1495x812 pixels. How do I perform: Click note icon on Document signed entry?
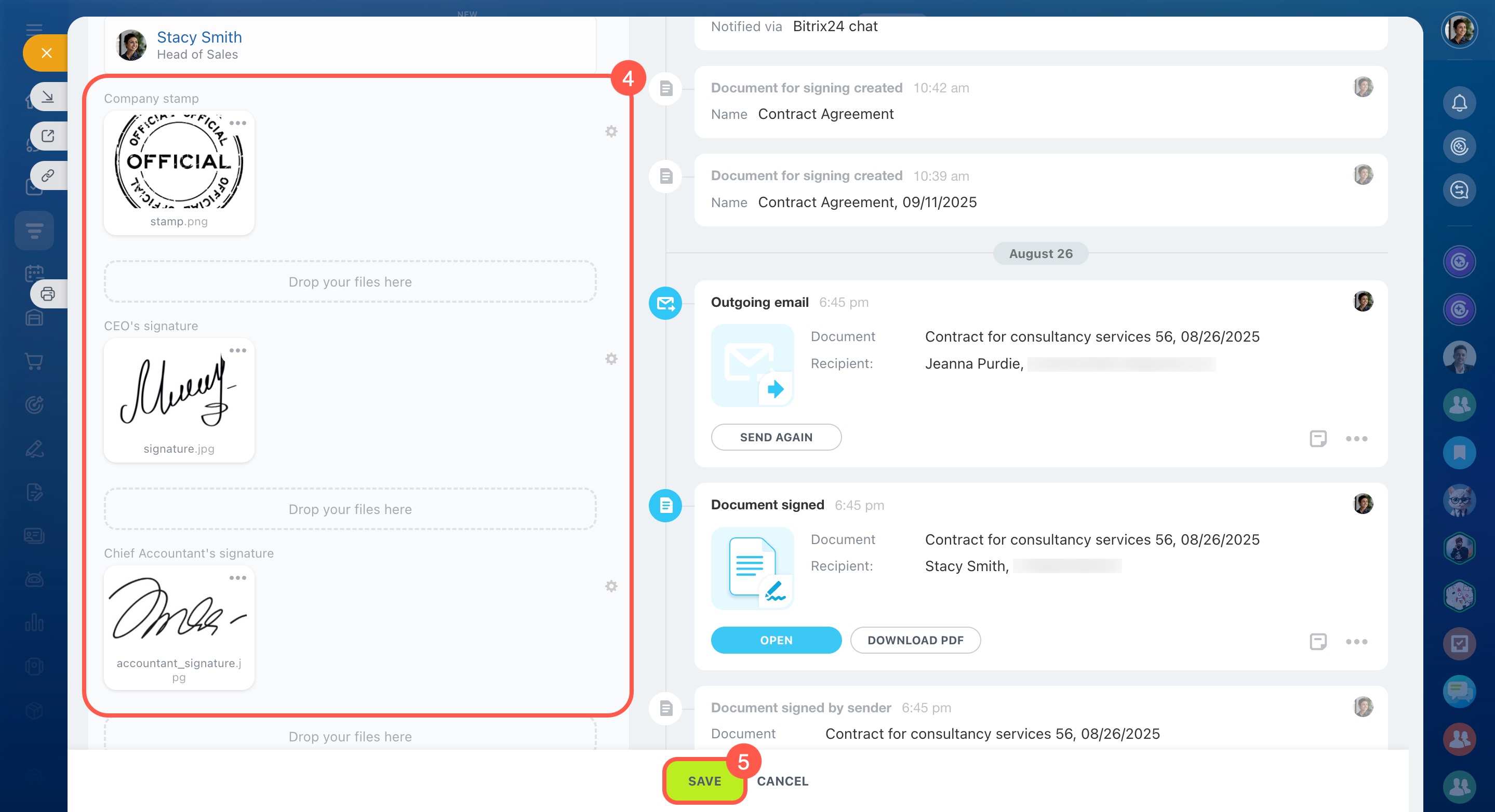(1318, 642)
